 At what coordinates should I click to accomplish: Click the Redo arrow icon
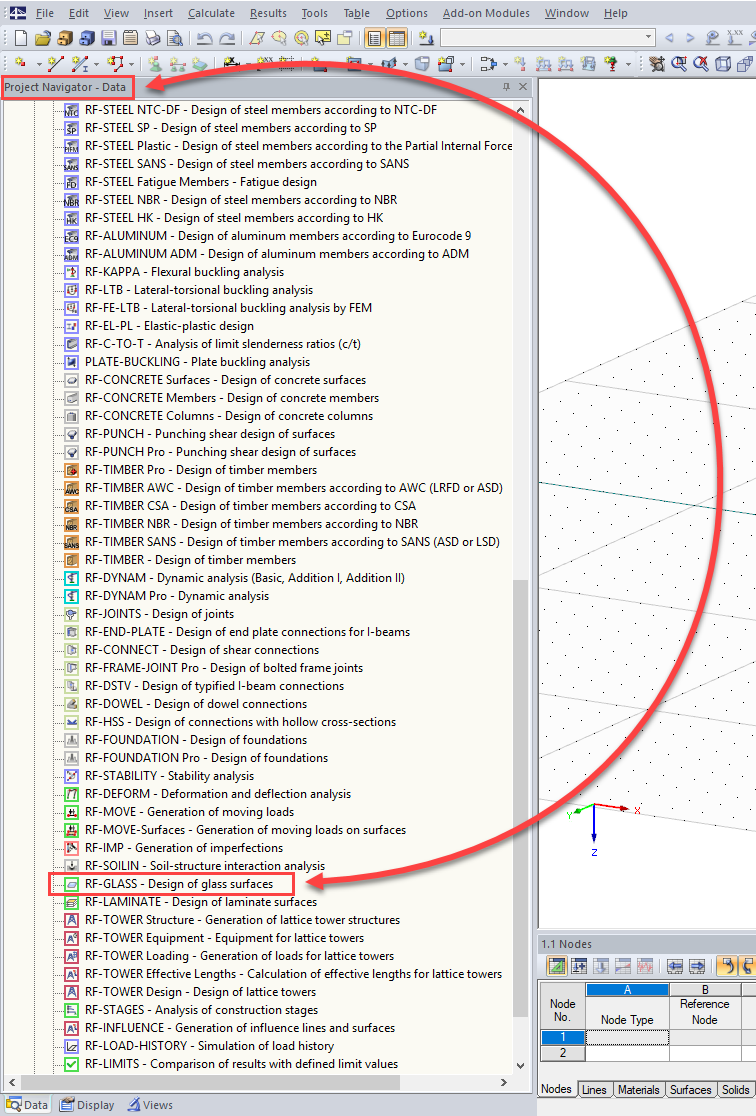(x=227, y=38)
